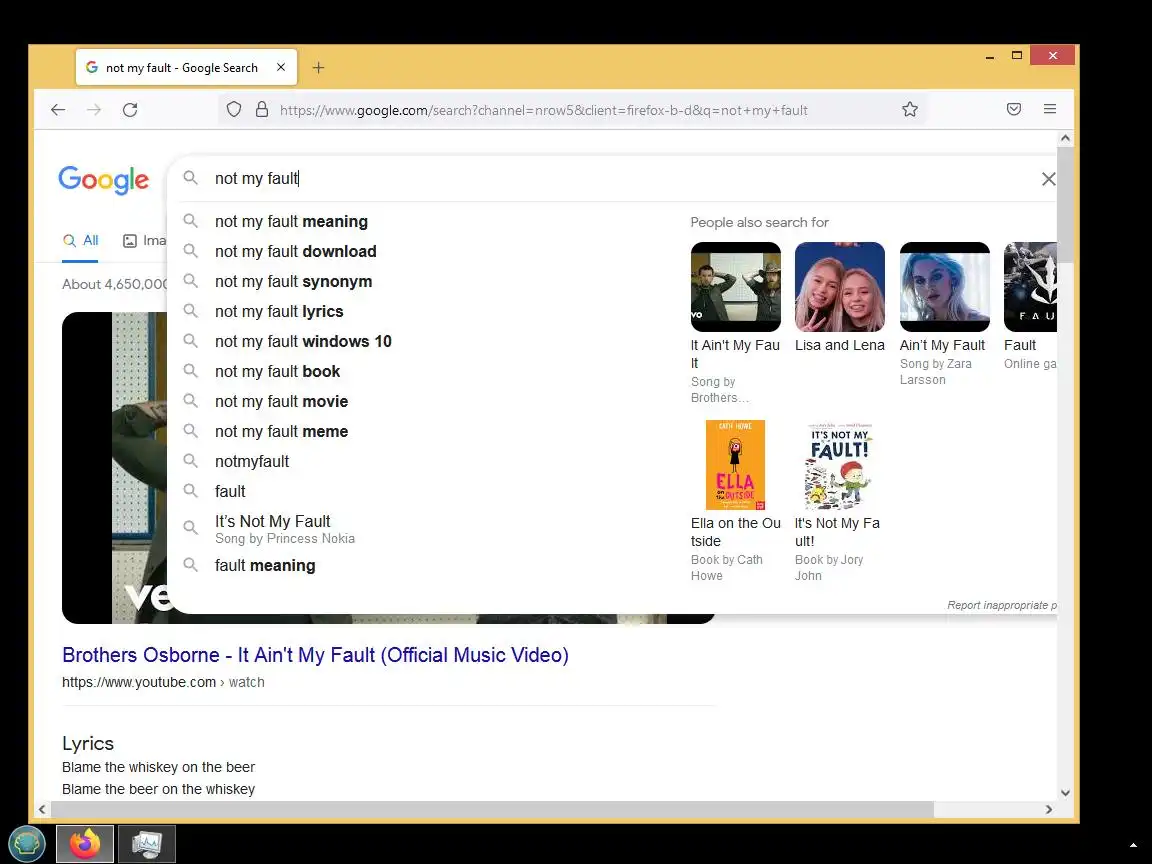Click the 'Lyrics' heading

tap(87, 744)
